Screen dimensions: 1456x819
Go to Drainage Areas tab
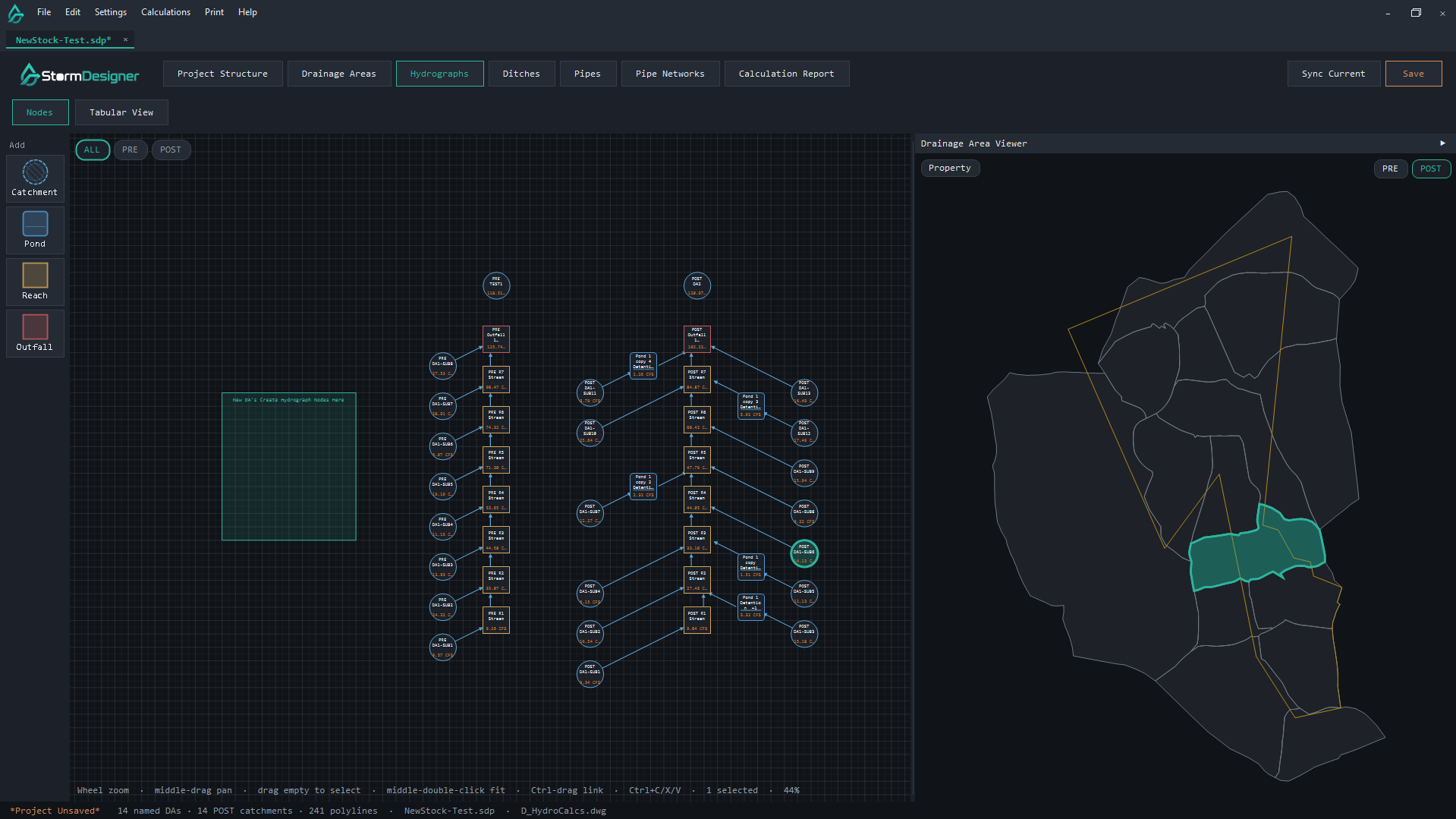339,74
